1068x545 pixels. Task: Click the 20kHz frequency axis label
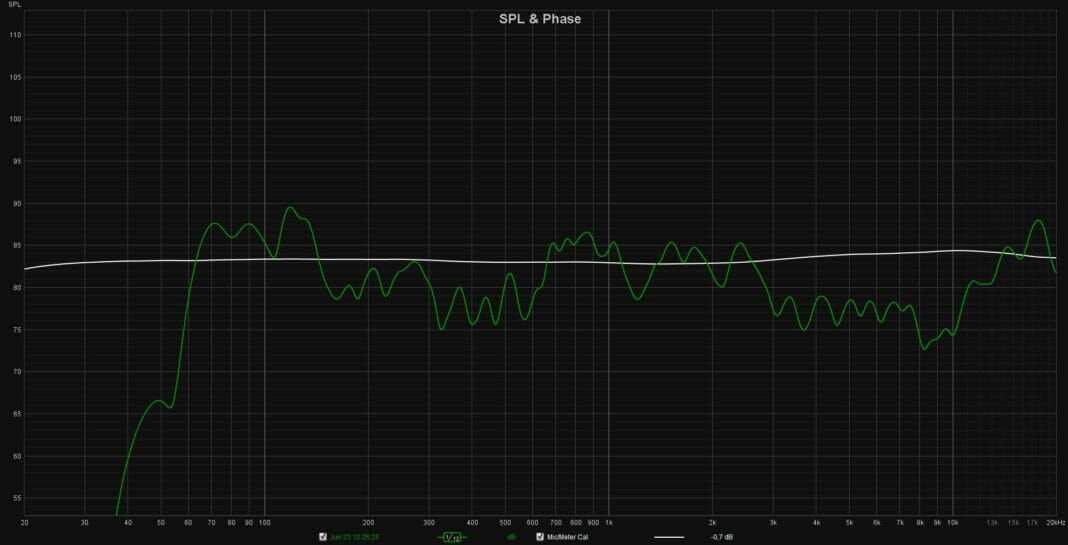coord(1056,523)
